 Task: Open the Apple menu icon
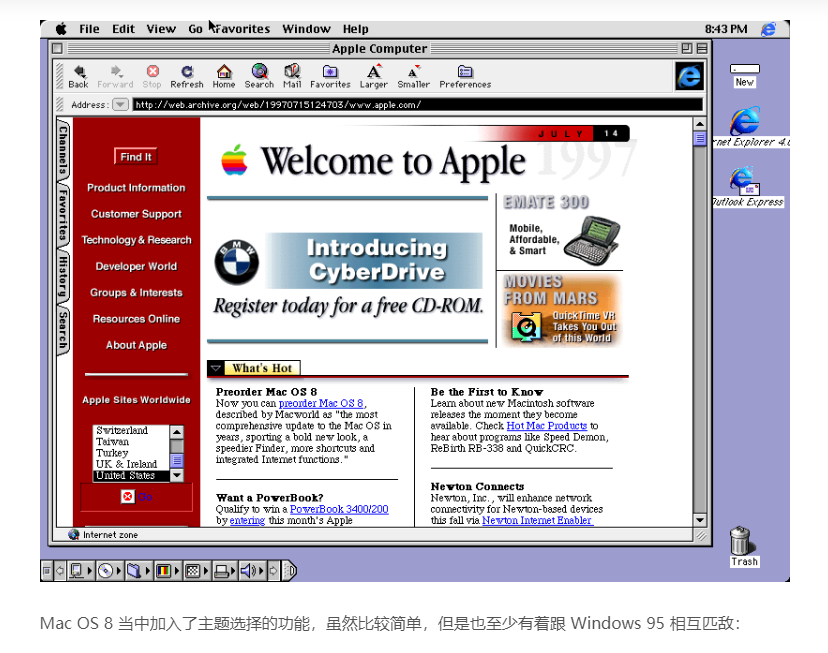coord(61,29)
